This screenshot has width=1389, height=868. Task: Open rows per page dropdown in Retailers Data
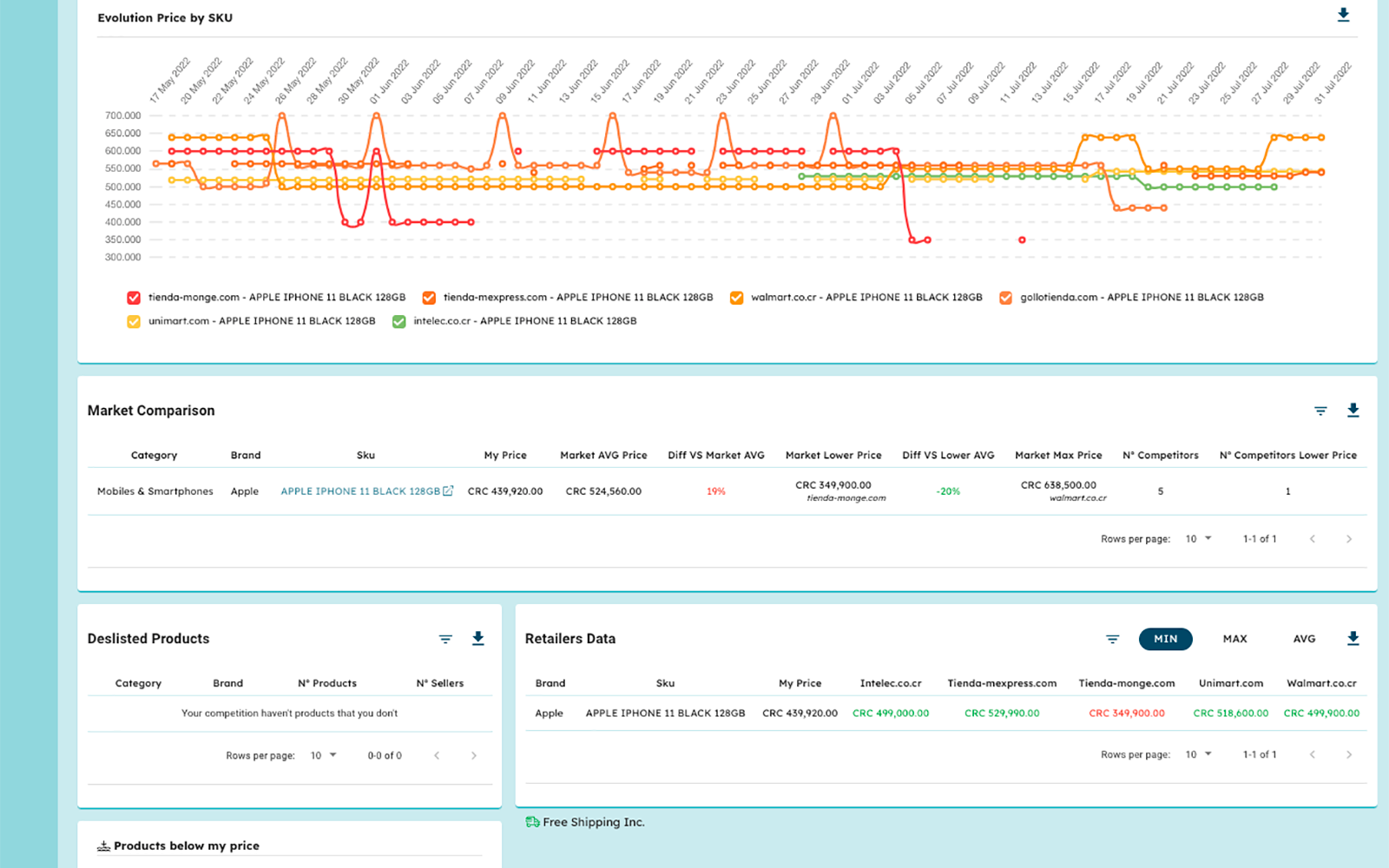(1198, 755)
